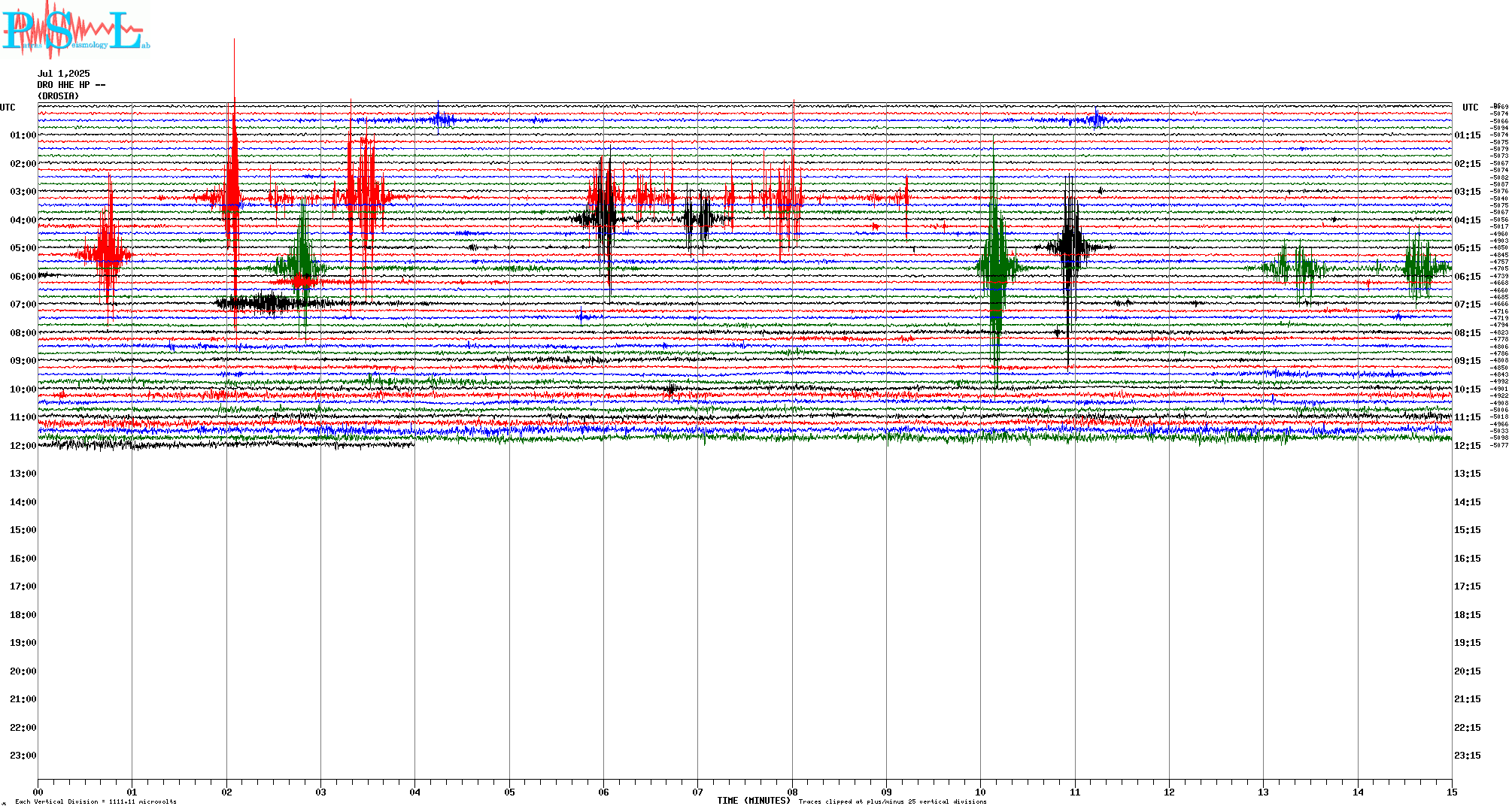This screenshot has height=812, width=1512.
Task: Click the bottom axis minute label '15'
Action: point(1452,792)
